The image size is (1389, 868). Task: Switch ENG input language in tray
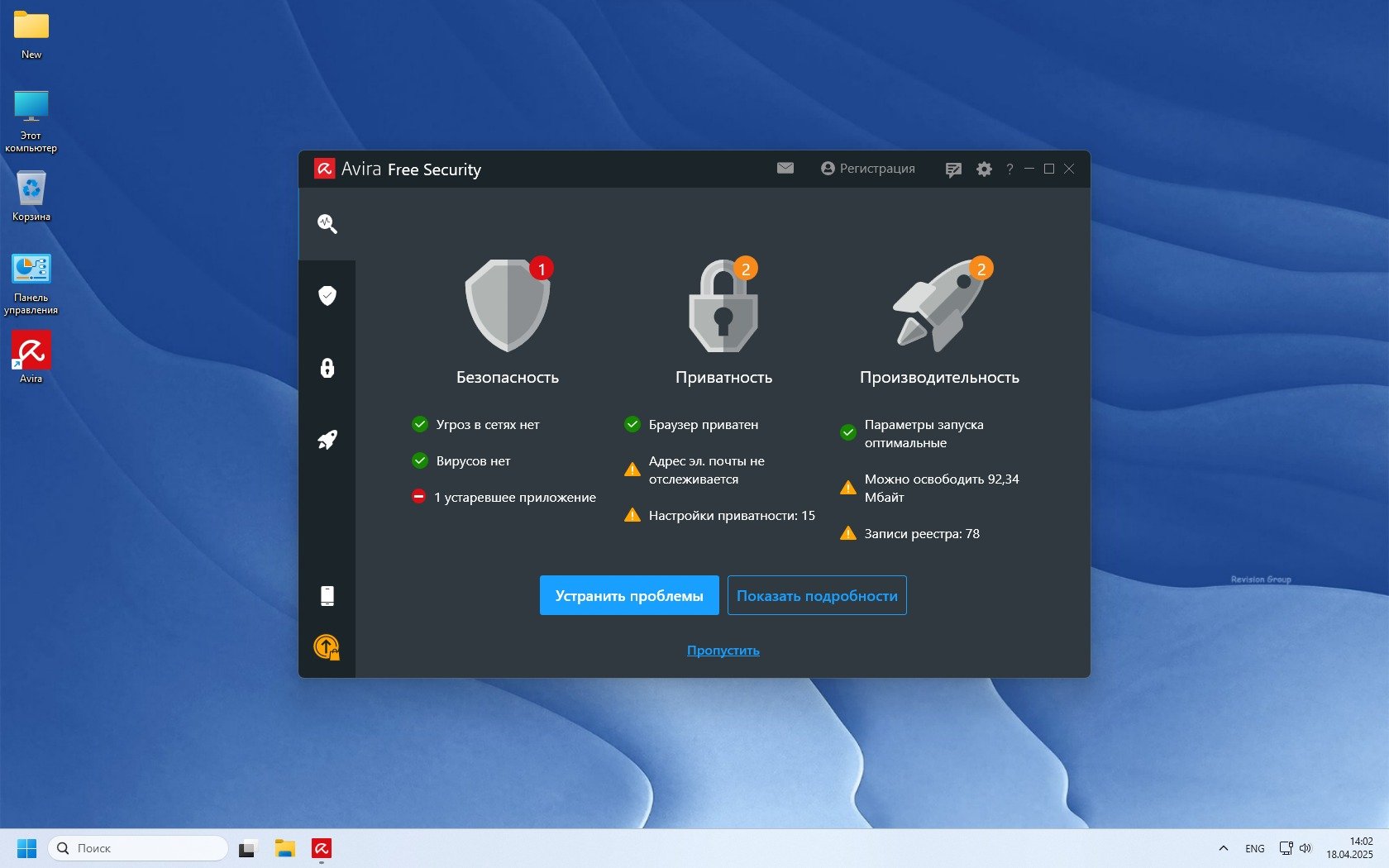1255,848
